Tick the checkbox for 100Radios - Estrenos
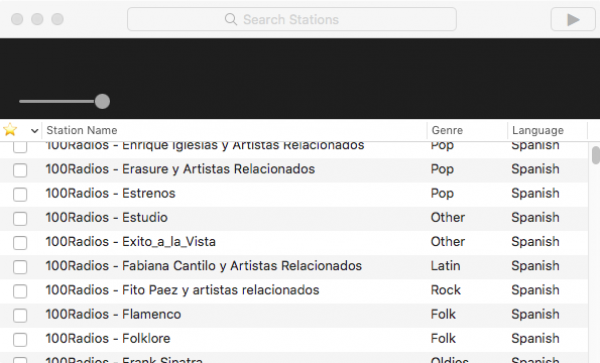Screen dimensions: 600x363 pos(20,194)
